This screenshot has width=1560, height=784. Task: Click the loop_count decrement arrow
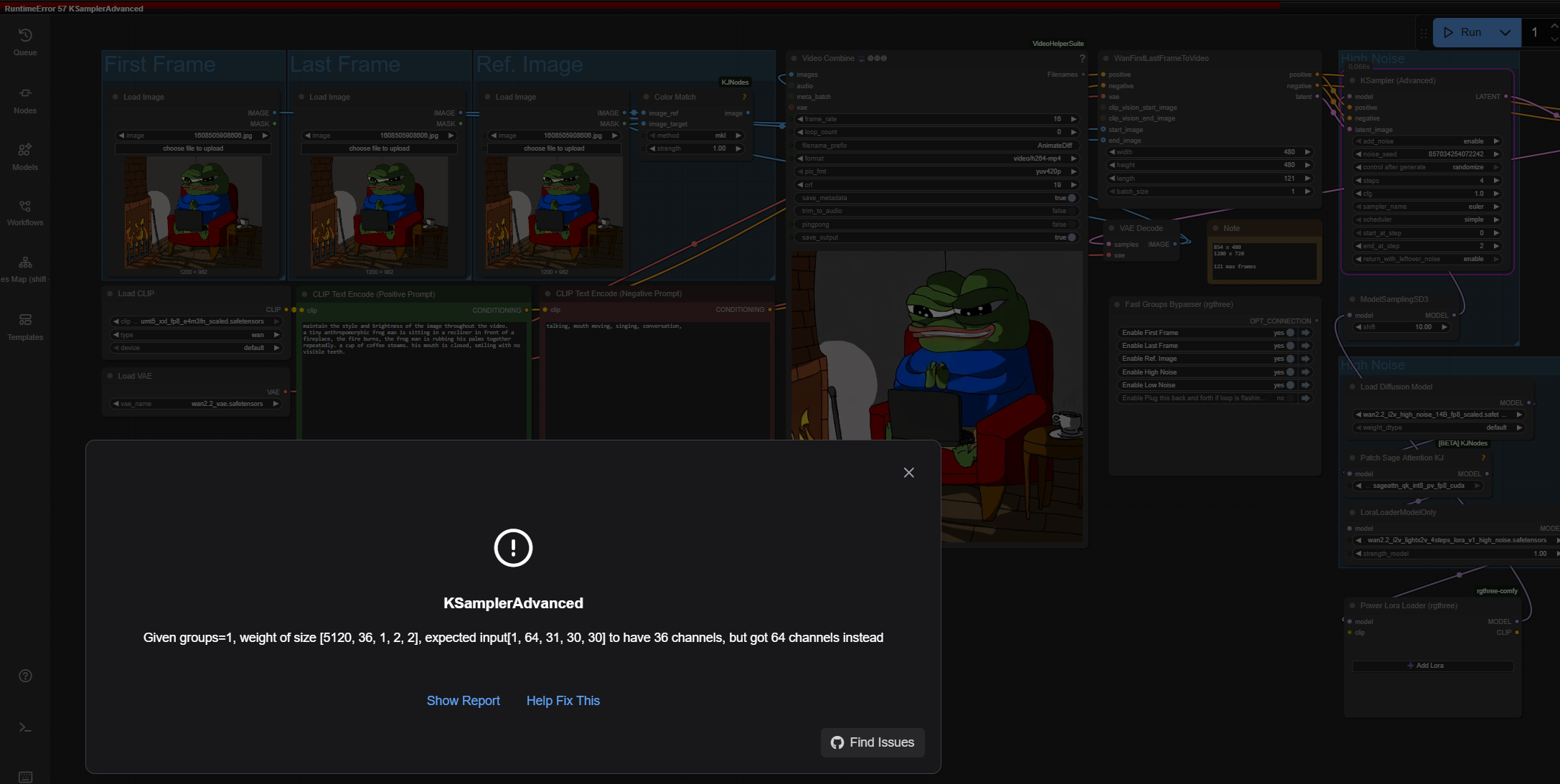pyautogui.click(x=800, y=132)
